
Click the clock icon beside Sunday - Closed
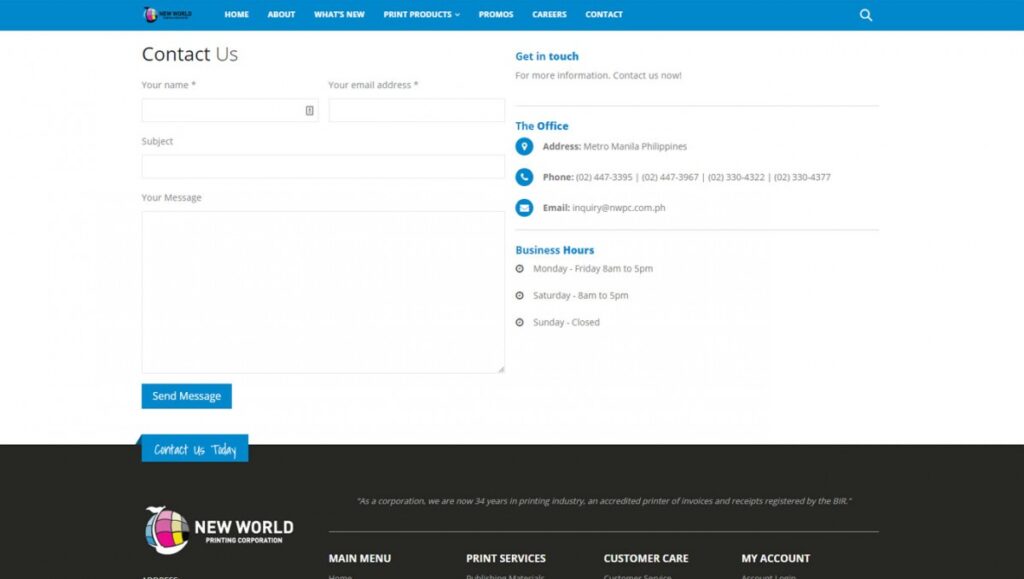click(x=520, y=322)
